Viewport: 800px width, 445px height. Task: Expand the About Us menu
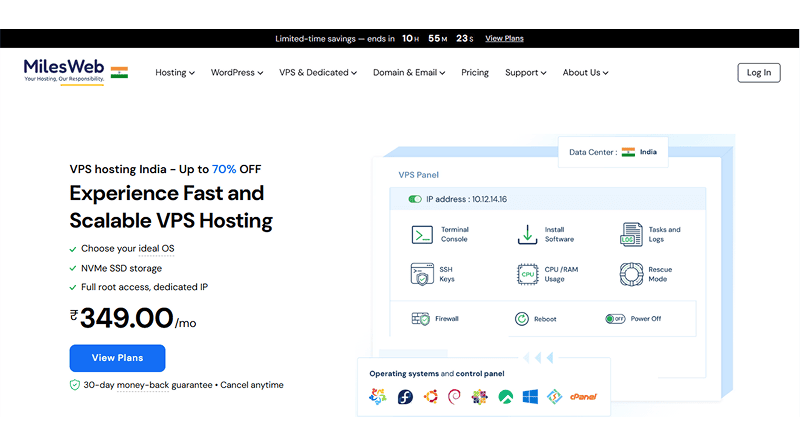[586, 72]
